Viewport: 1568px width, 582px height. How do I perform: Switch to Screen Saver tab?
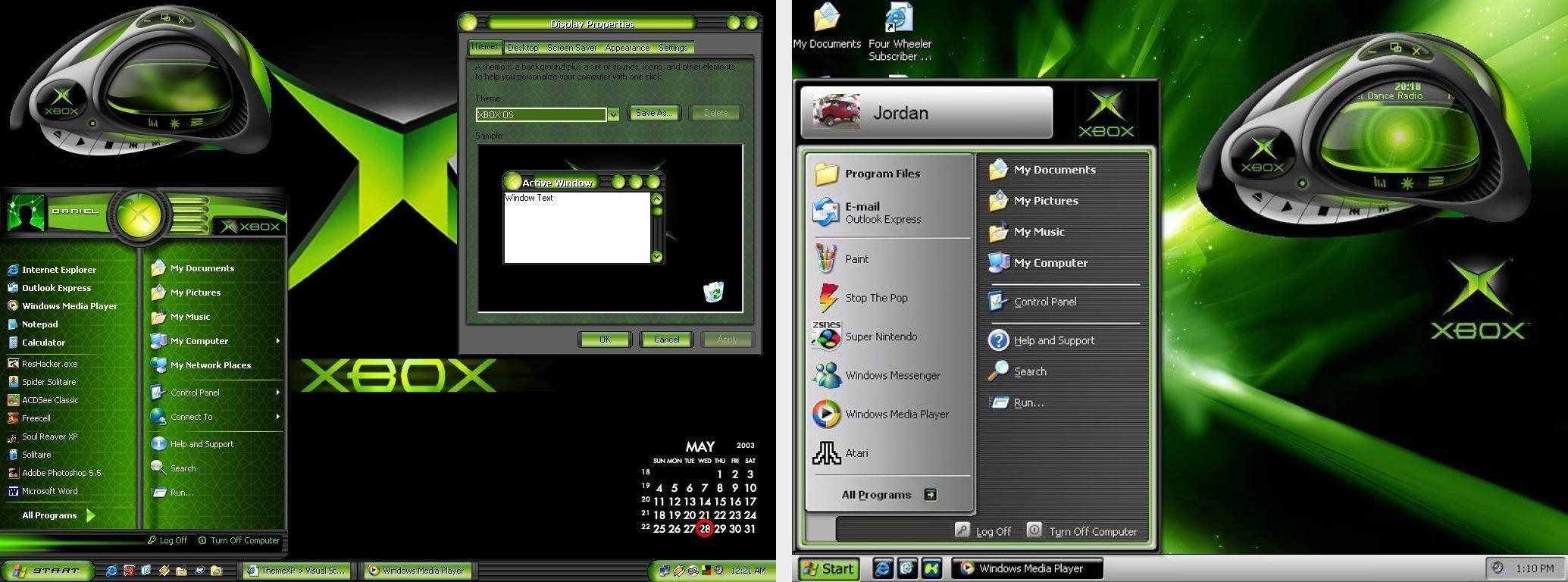click(x=572, y=48)
